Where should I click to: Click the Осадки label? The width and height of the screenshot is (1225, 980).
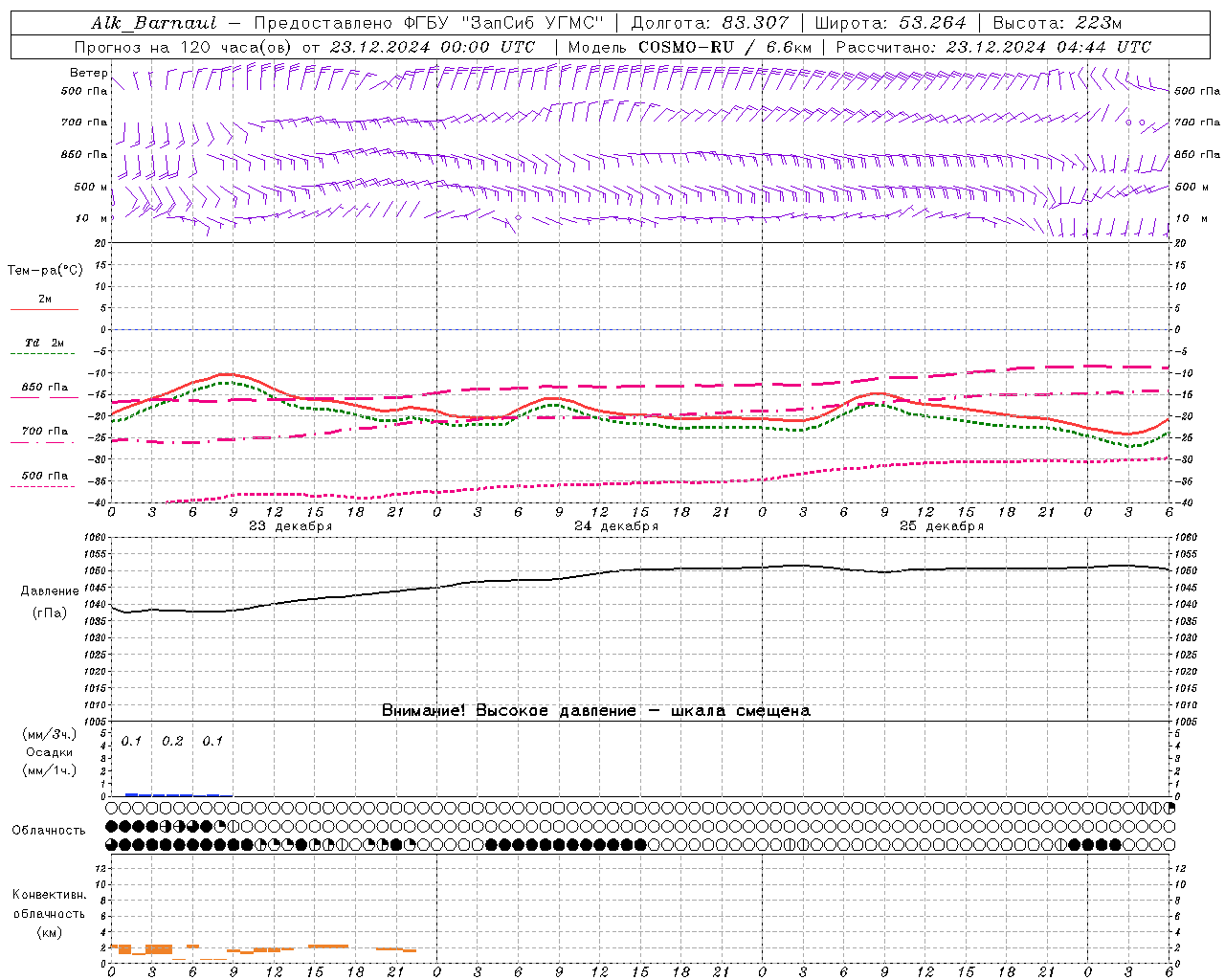(50, 753)
